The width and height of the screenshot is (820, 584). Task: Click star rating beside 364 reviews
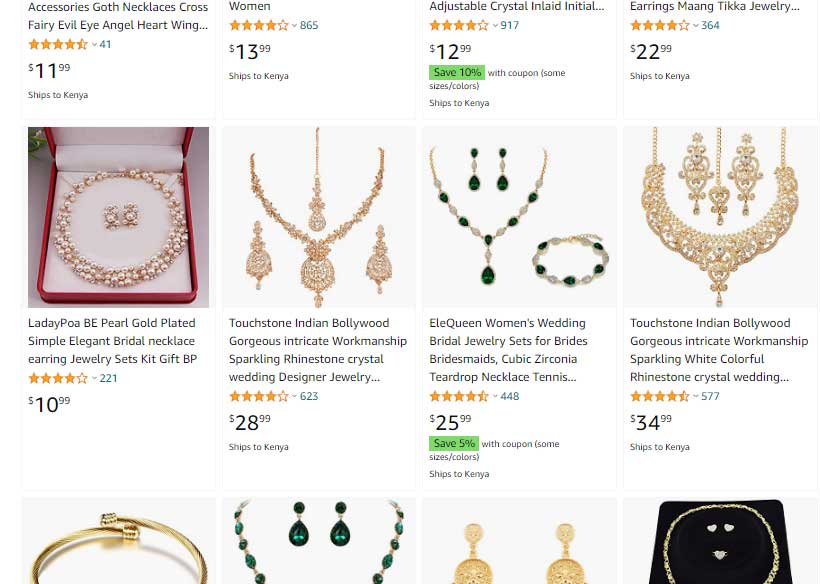click(660, 25)
